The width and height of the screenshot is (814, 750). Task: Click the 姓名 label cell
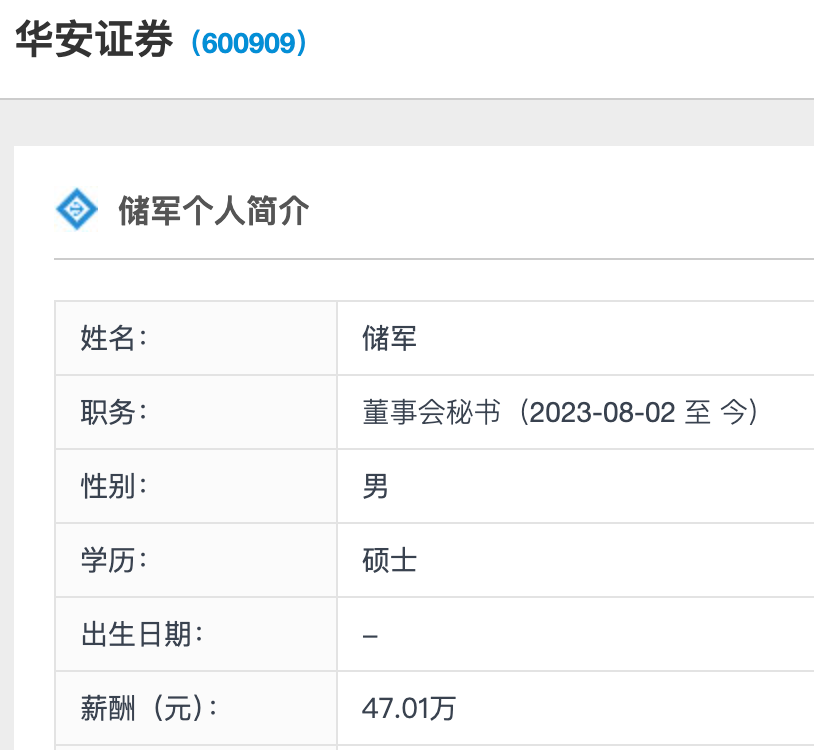(196, 338)
